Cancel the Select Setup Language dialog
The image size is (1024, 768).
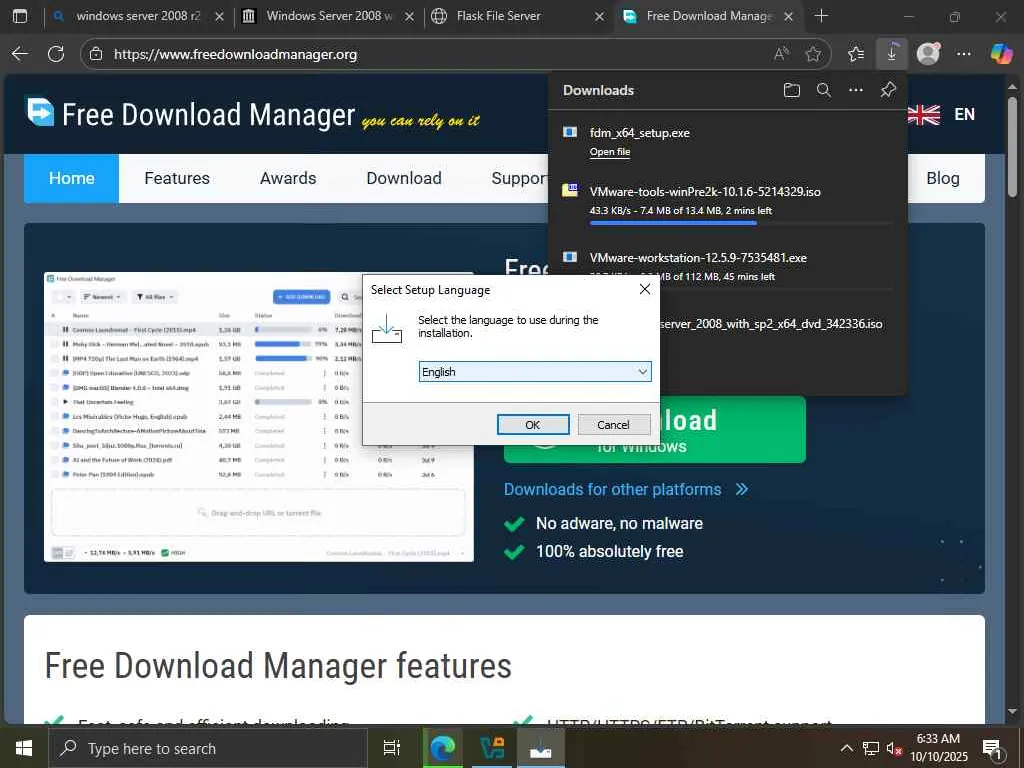(x=613, y=424)
